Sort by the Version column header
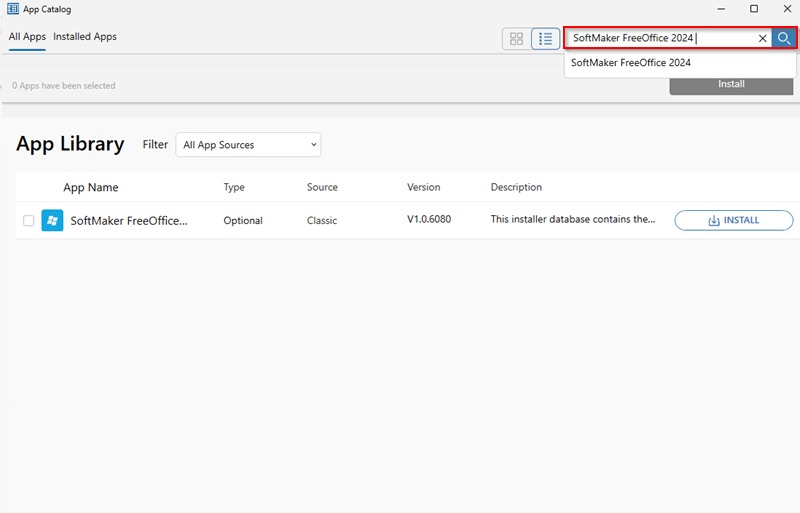Image resolution: width=800 pixels, height=513 pixels. pyautogui.click(x=424, y=187)
